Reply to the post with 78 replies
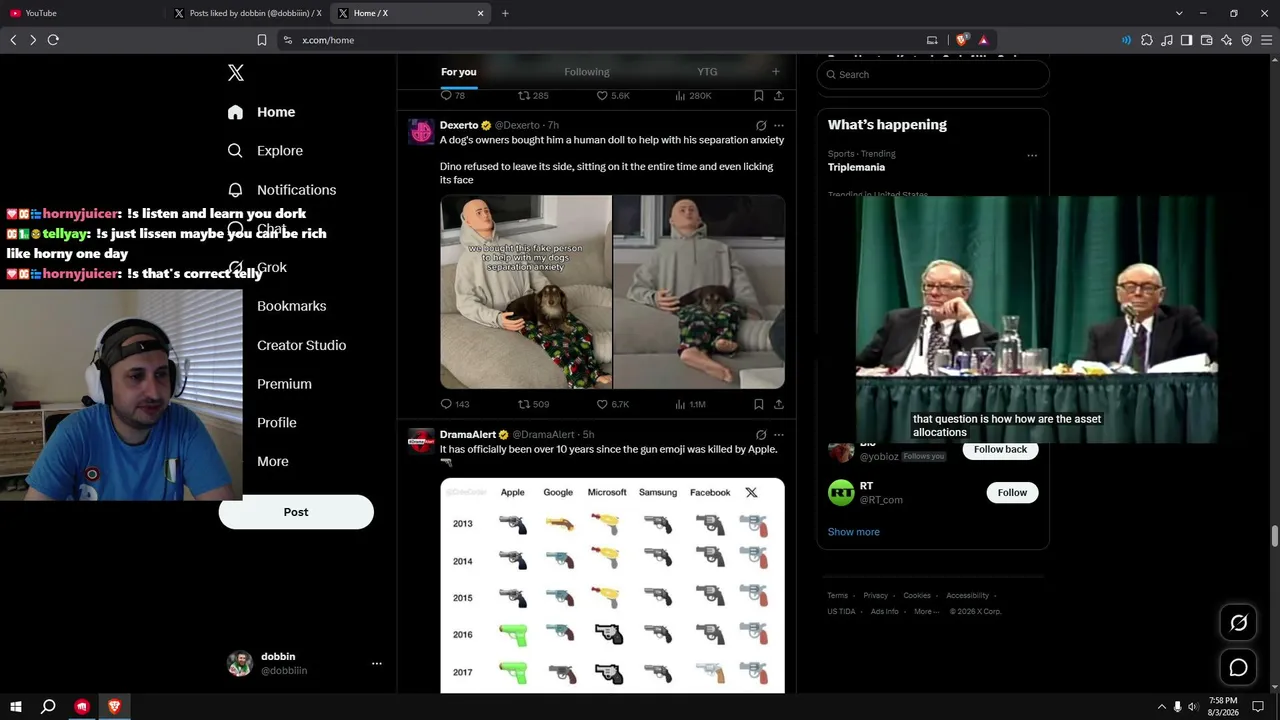This screenshot has width=1280, height=720. (453, 96)
